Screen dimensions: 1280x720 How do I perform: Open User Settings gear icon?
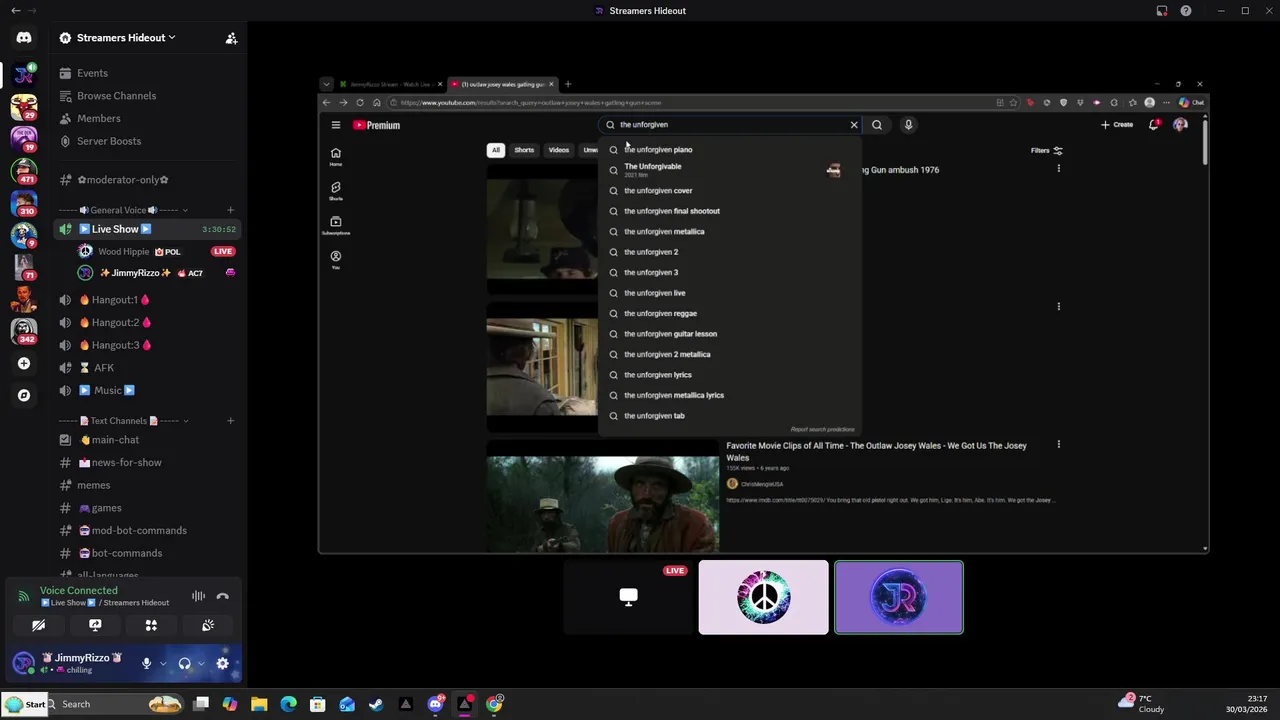[x=222, y=663]
